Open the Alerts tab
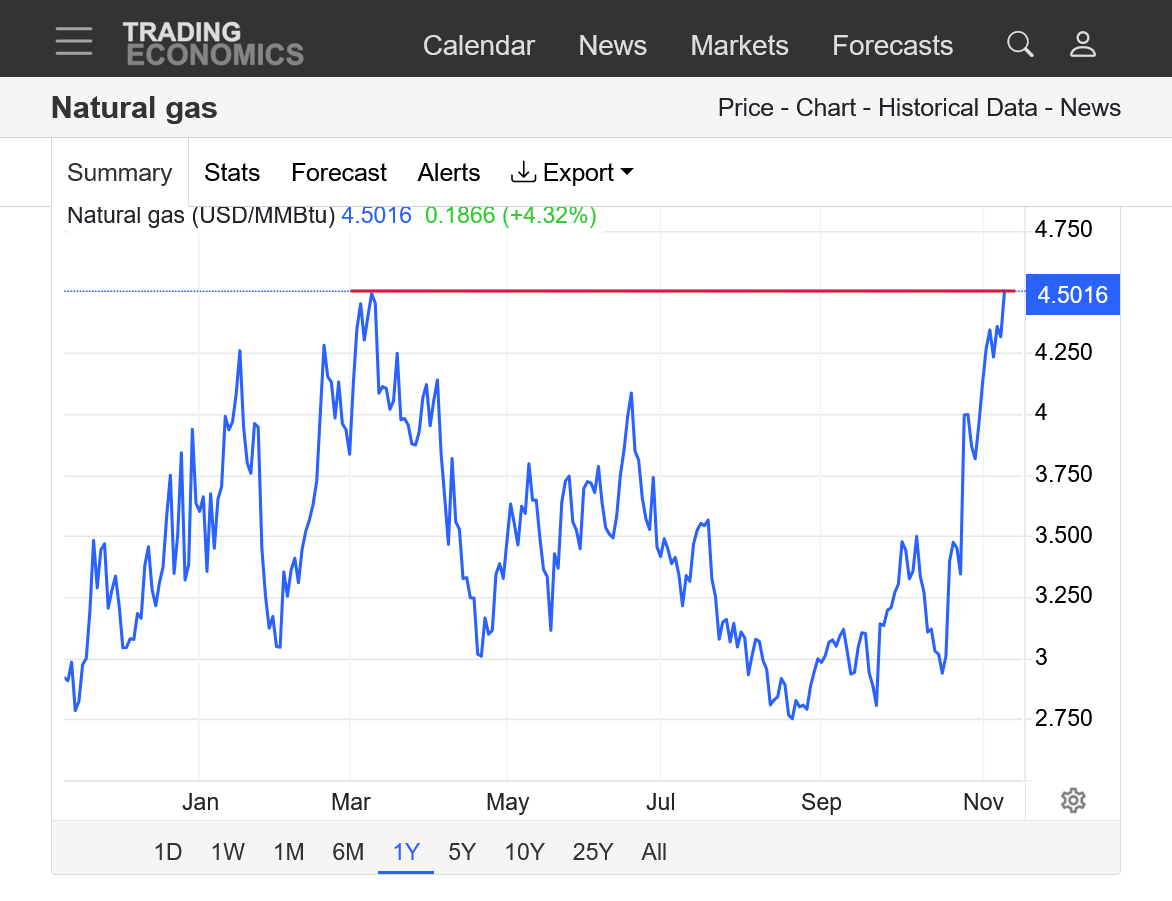 point(448,173)
